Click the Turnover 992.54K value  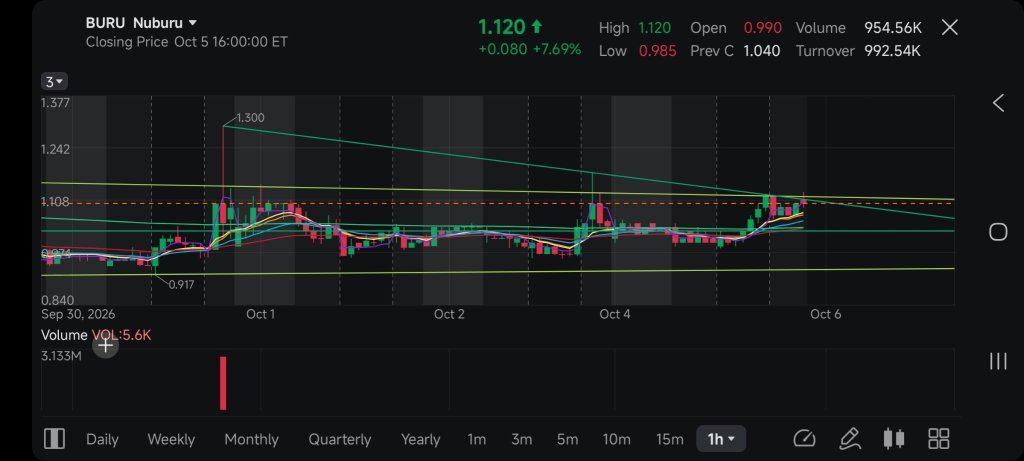(893, 51)
